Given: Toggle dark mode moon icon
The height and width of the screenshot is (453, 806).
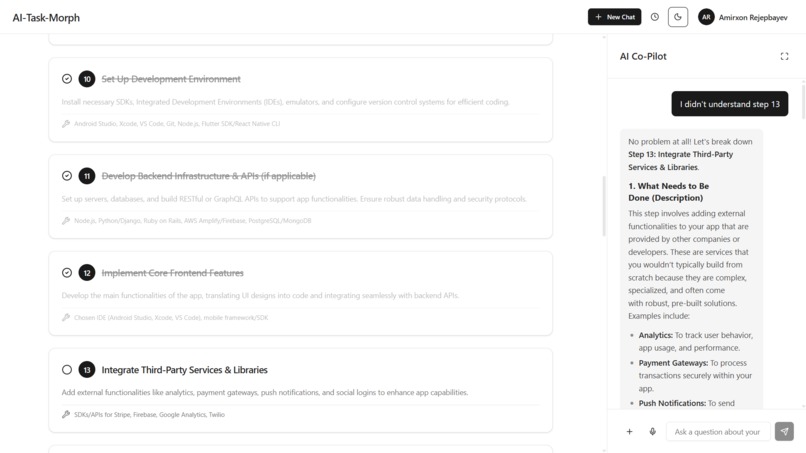Looking at the screenshot, I should tap(677, 17).
